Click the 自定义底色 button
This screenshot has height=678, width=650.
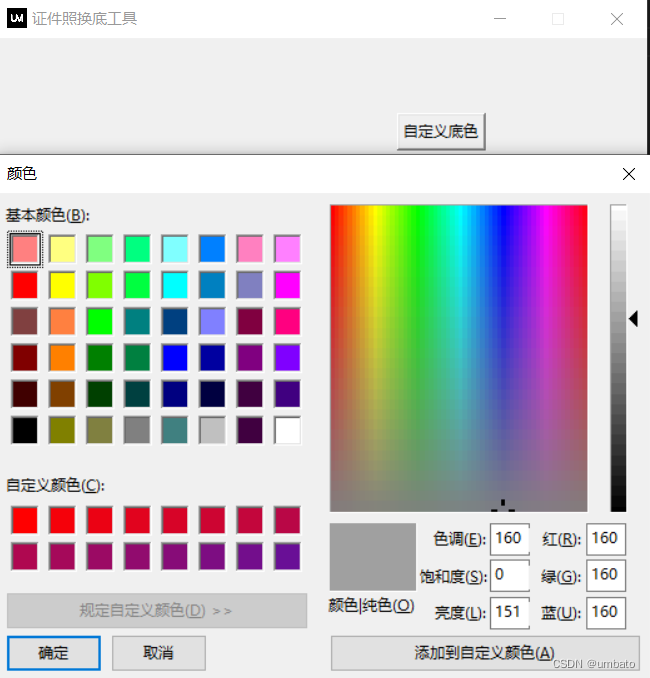(441, 131)
